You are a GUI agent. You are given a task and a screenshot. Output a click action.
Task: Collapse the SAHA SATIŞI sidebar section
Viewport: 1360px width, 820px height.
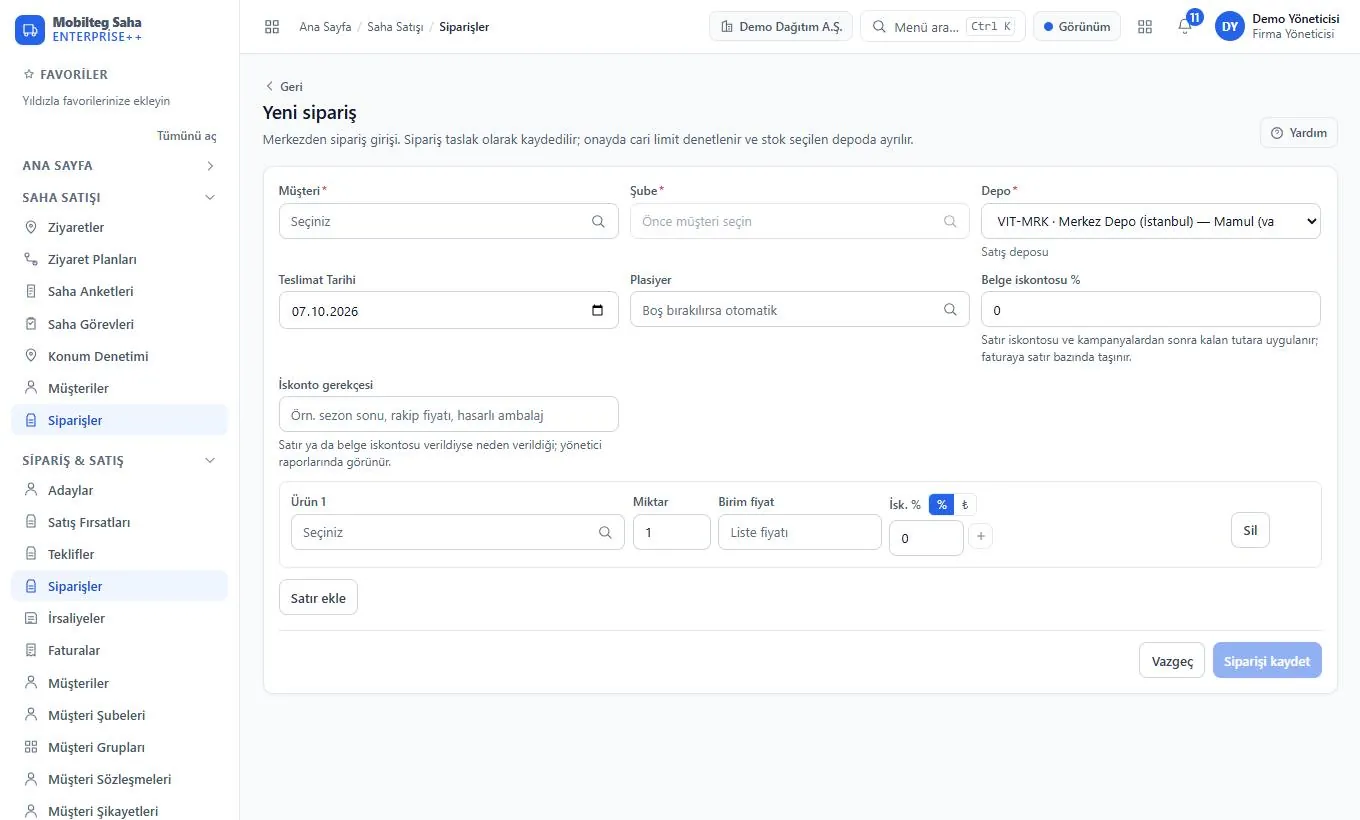tap(119, 197)
